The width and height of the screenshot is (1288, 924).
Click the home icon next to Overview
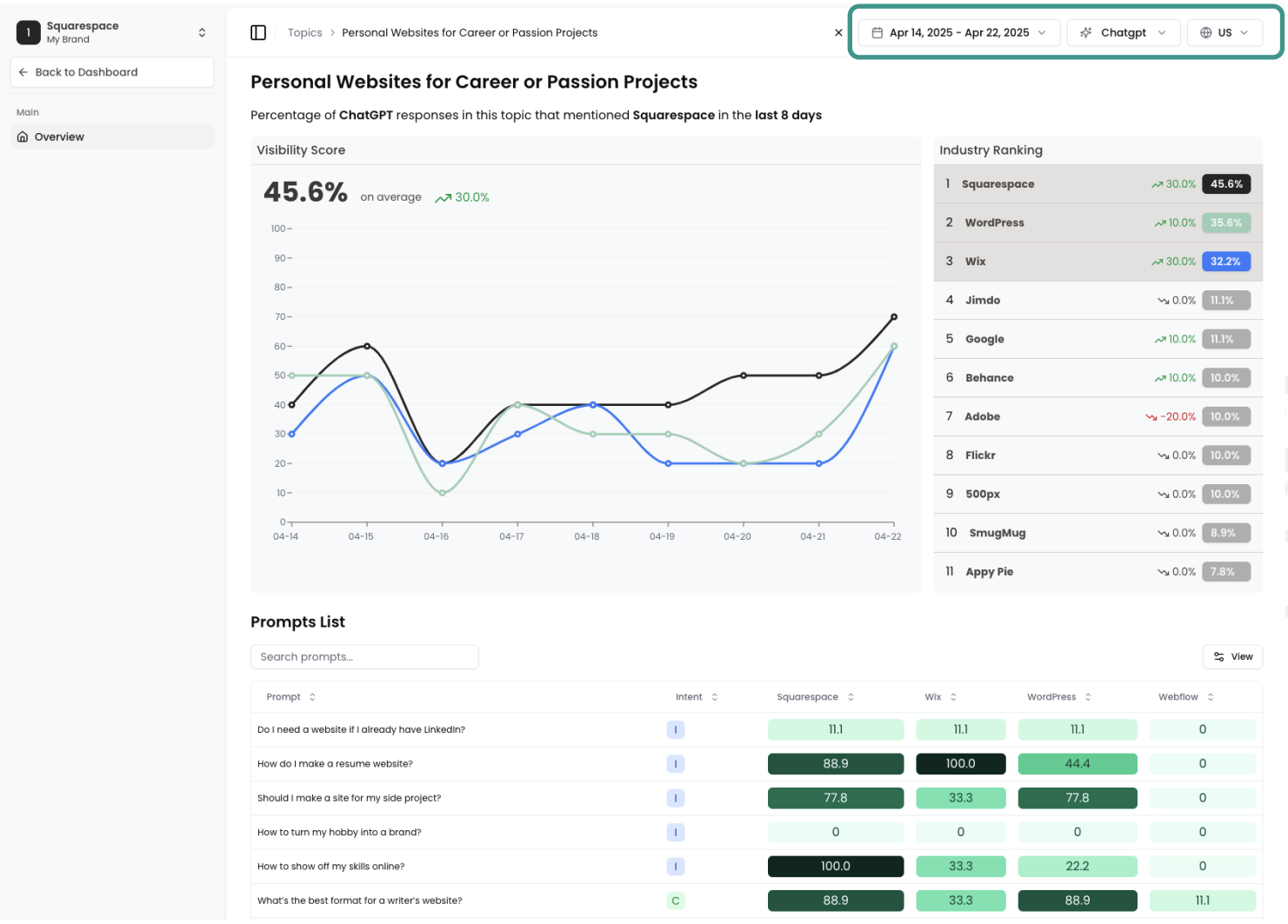[22, 136]
